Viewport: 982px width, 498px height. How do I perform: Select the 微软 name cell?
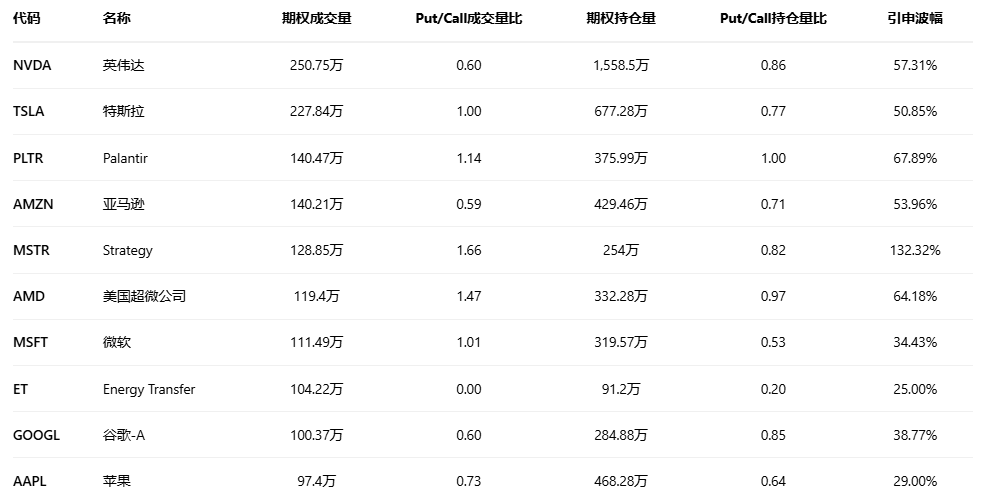[117, 342]
